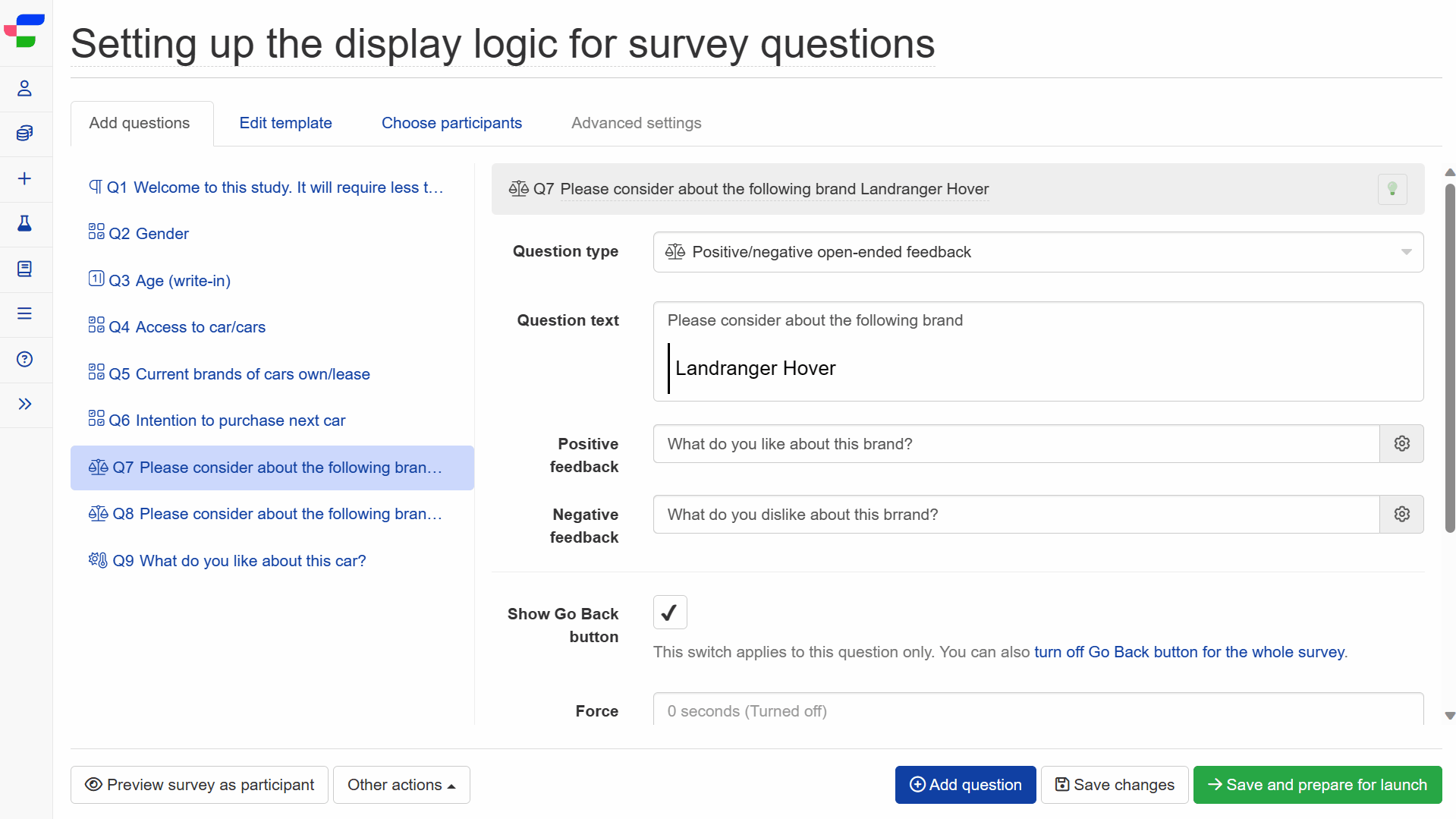Toggle the Show Go Back button checkbox
Image resolution: width=1456 pixels, height=819 pixels.
pos(670,613)
